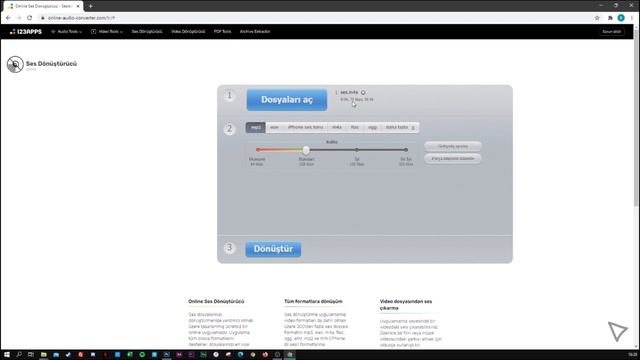This screenshot has width=640, height=360.
Task: Click the Online Ses Dönüştürücü heading
Action: coord(216,302)
